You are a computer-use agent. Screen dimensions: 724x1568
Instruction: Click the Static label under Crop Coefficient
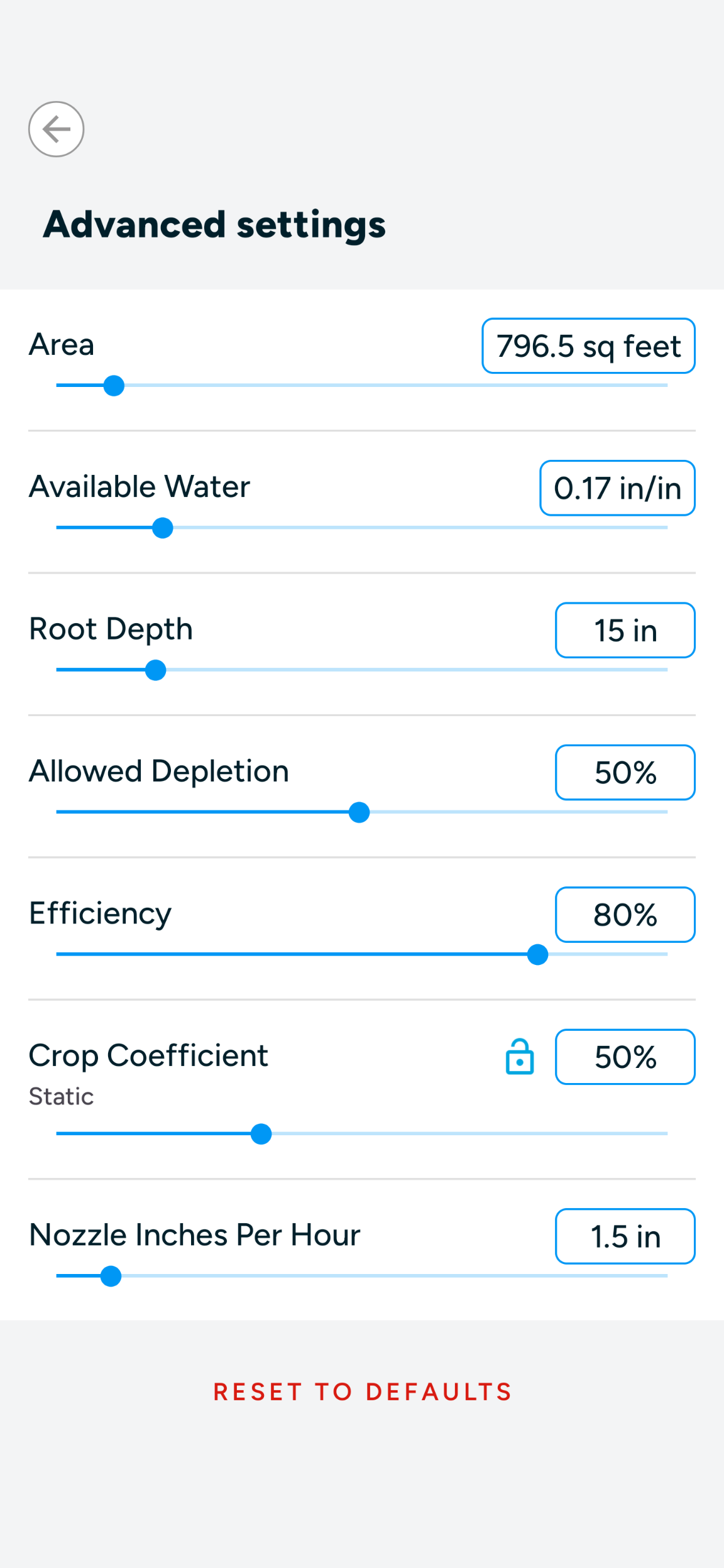pyautogui.click(x=61, y=1096)
